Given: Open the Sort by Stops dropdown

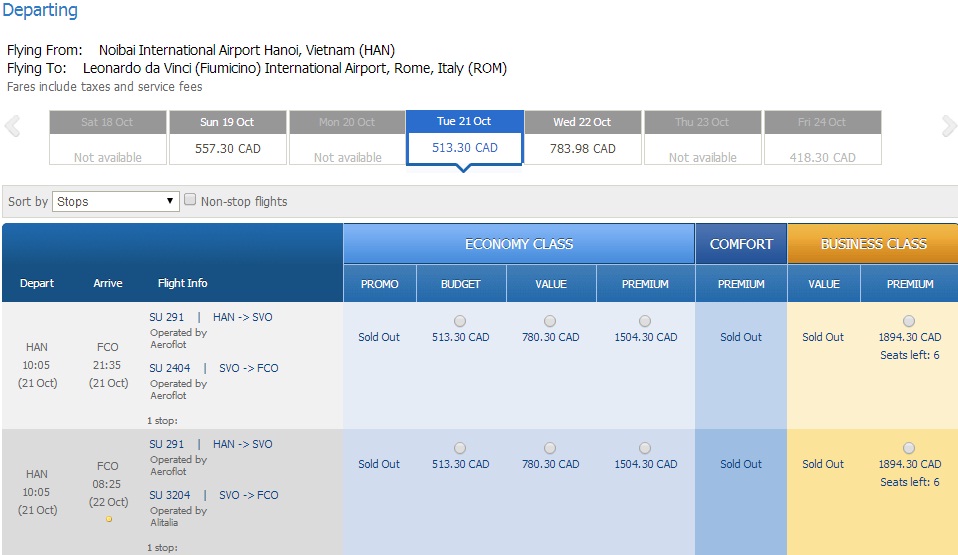Looking at the screenshot, I should tap(115, 201).
